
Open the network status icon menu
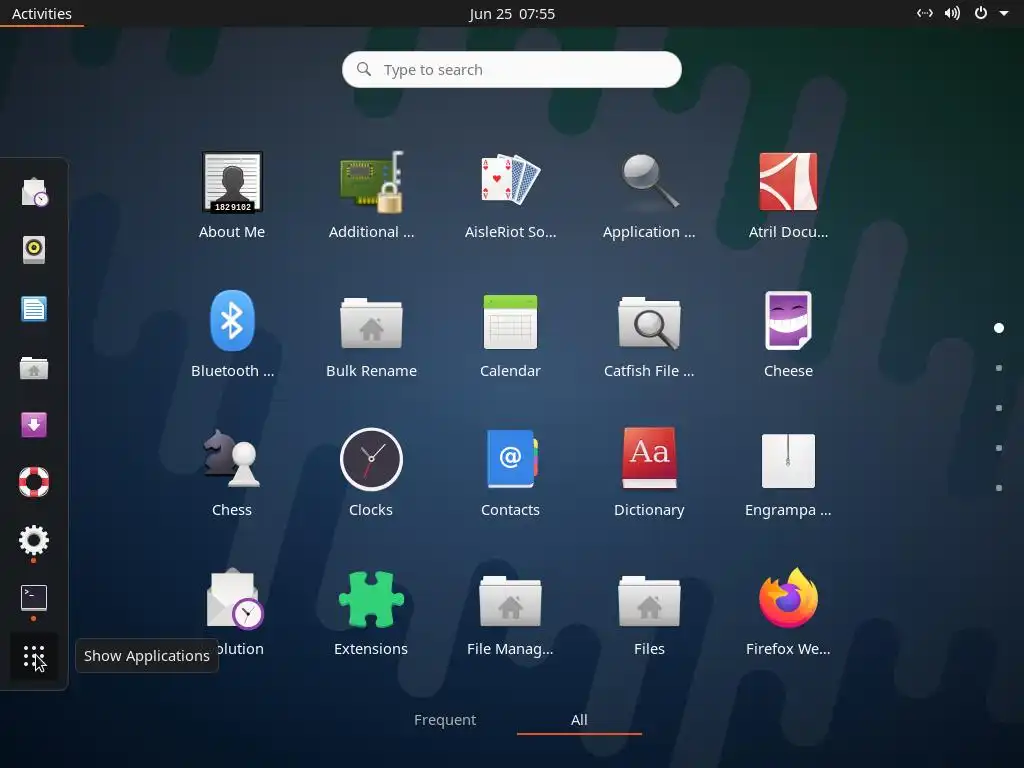[x=925, y=13]
